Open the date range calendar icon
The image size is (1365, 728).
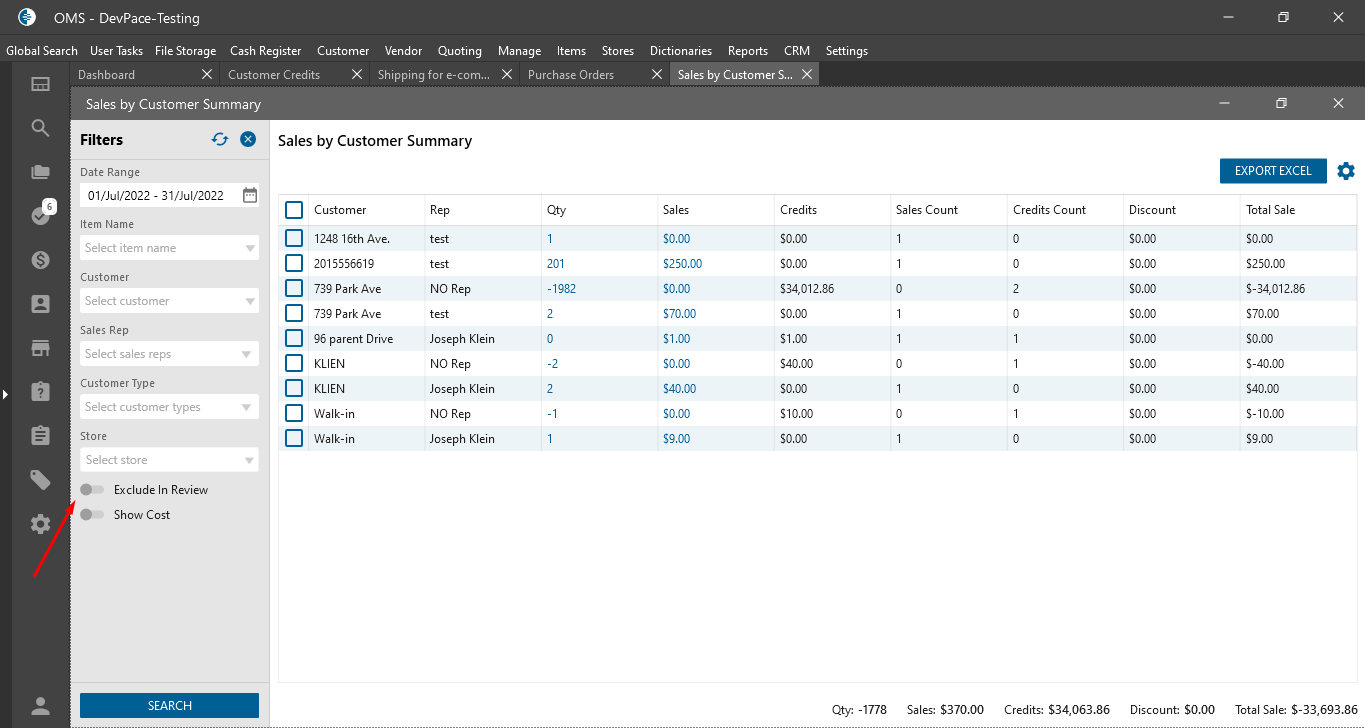click(250, 195)
